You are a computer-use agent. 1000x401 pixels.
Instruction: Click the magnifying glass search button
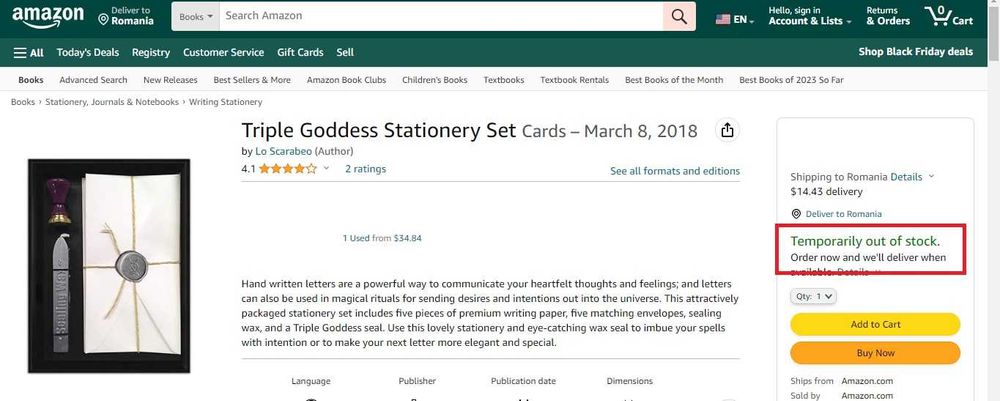point(679,17)
